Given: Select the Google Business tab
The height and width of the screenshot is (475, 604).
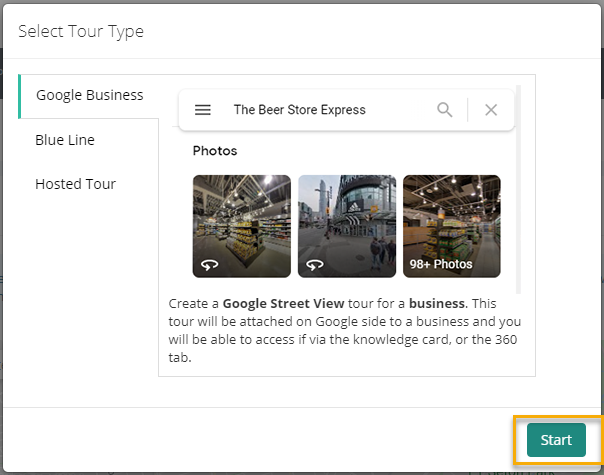Looking at the screenshot, I should tap(89, 96).
